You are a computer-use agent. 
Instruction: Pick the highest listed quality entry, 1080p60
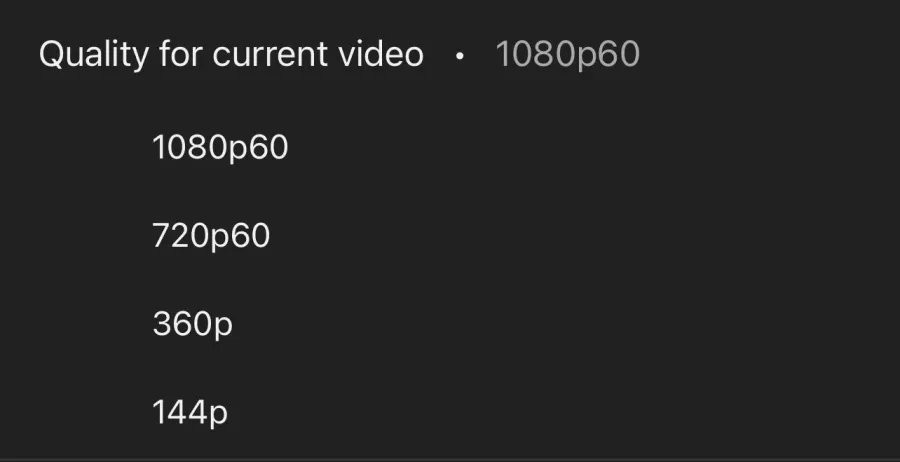click(220, 148)
